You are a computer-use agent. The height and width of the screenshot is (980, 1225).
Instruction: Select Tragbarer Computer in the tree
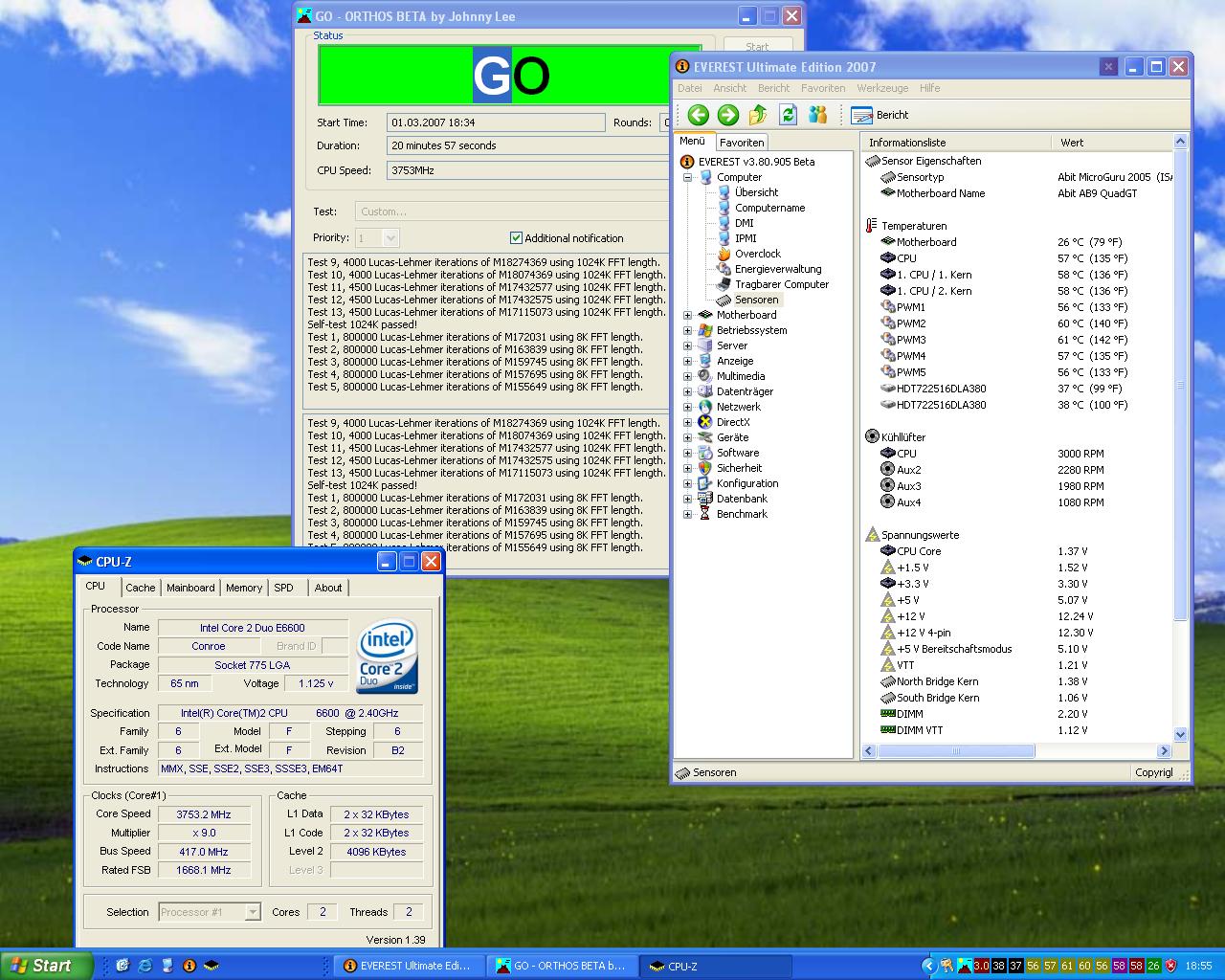[x=781, y=284]
